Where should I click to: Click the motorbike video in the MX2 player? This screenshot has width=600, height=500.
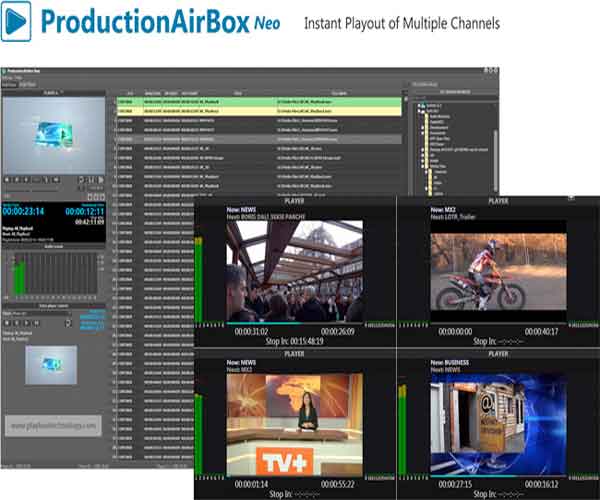tap(499, 271)
